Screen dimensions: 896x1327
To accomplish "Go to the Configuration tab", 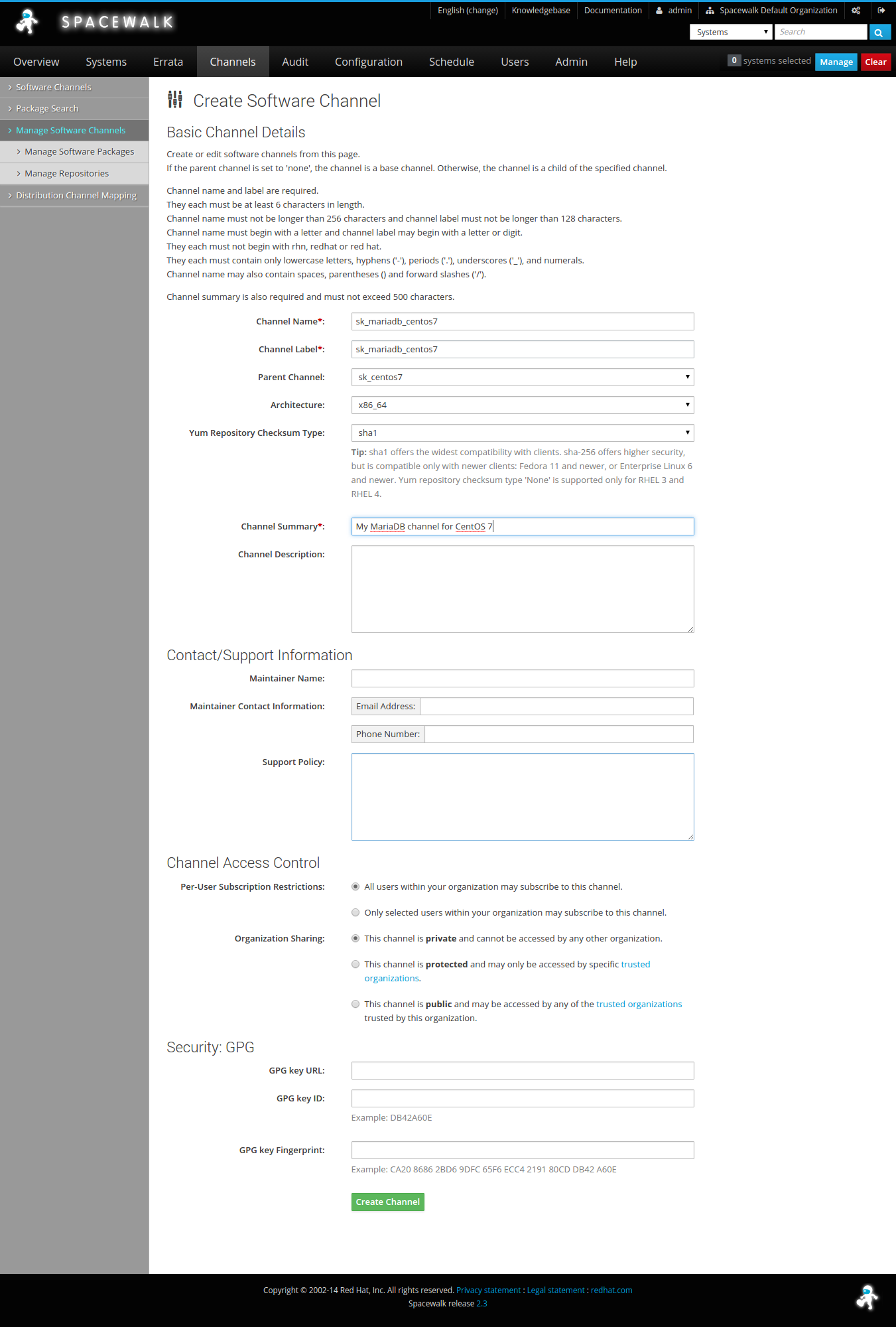I will tap(369, 62).
